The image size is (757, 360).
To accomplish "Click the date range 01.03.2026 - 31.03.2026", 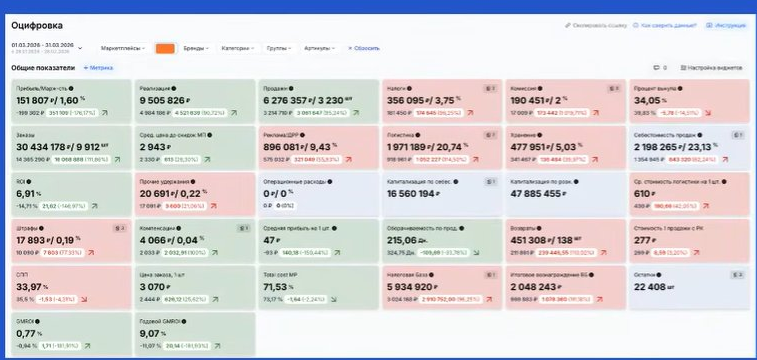I will point(42,45).
